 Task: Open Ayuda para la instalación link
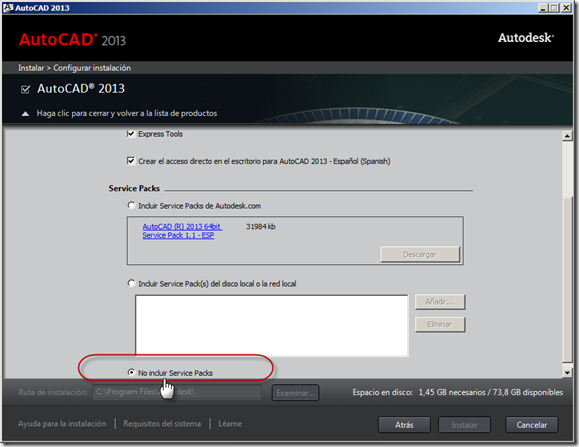tap(62, 424)
